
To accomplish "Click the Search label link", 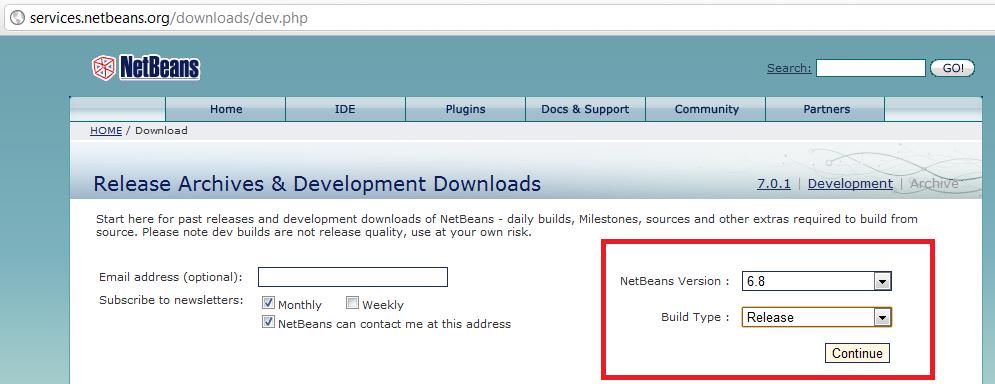I will [789, 68].
